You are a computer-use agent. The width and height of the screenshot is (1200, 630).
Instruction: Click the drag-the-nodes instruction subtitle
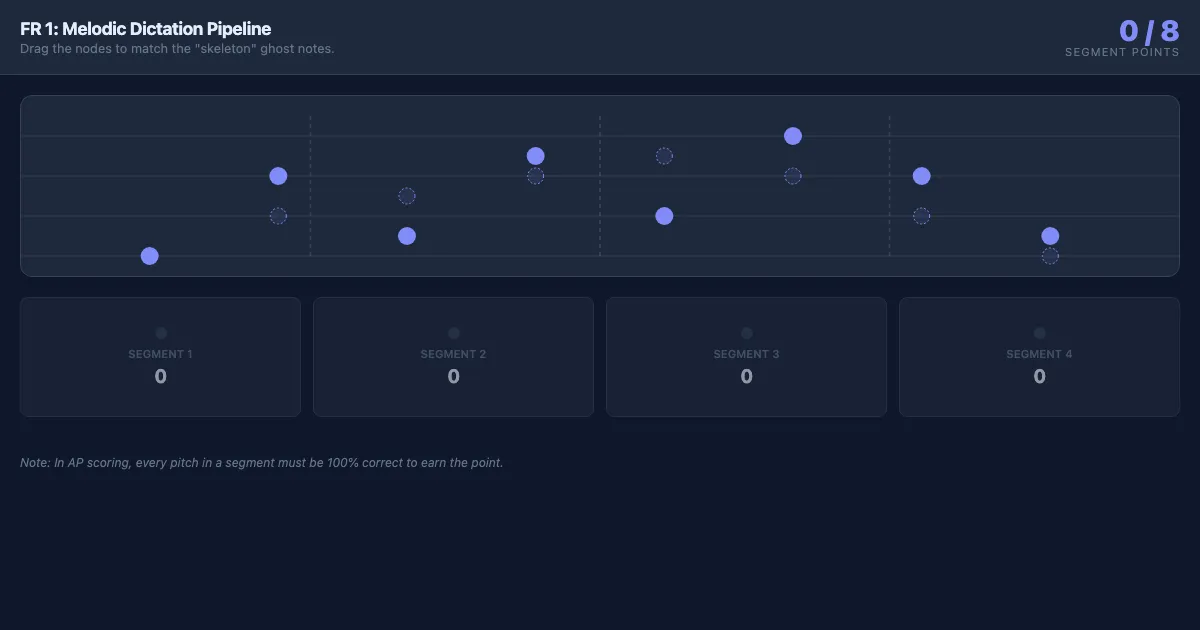coord(177,48)
